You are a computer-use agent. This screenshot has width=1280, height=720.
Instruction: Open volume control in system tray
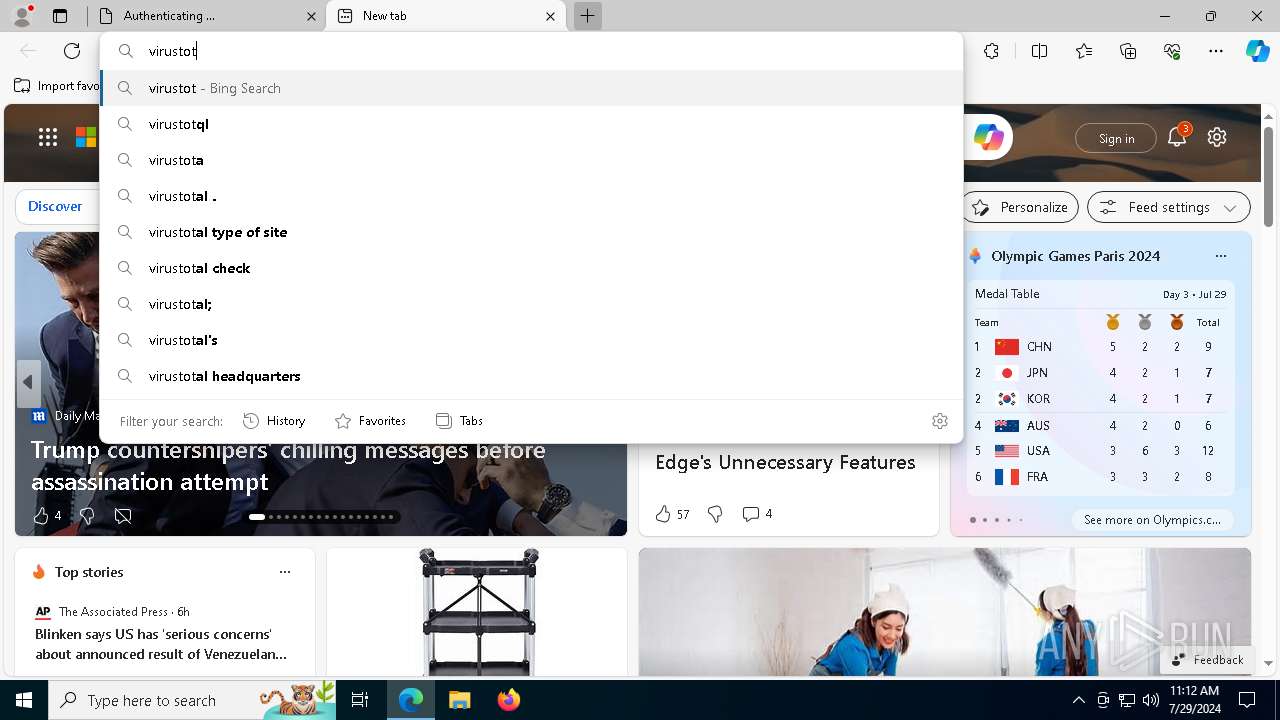coord(1150,700)
